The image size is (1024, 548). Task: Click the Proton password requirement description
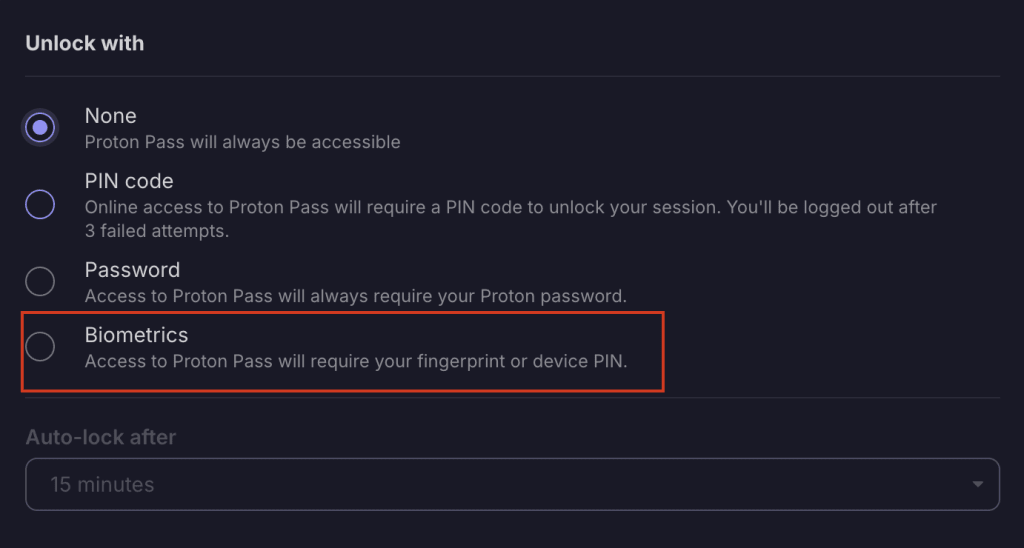point(355,296)
